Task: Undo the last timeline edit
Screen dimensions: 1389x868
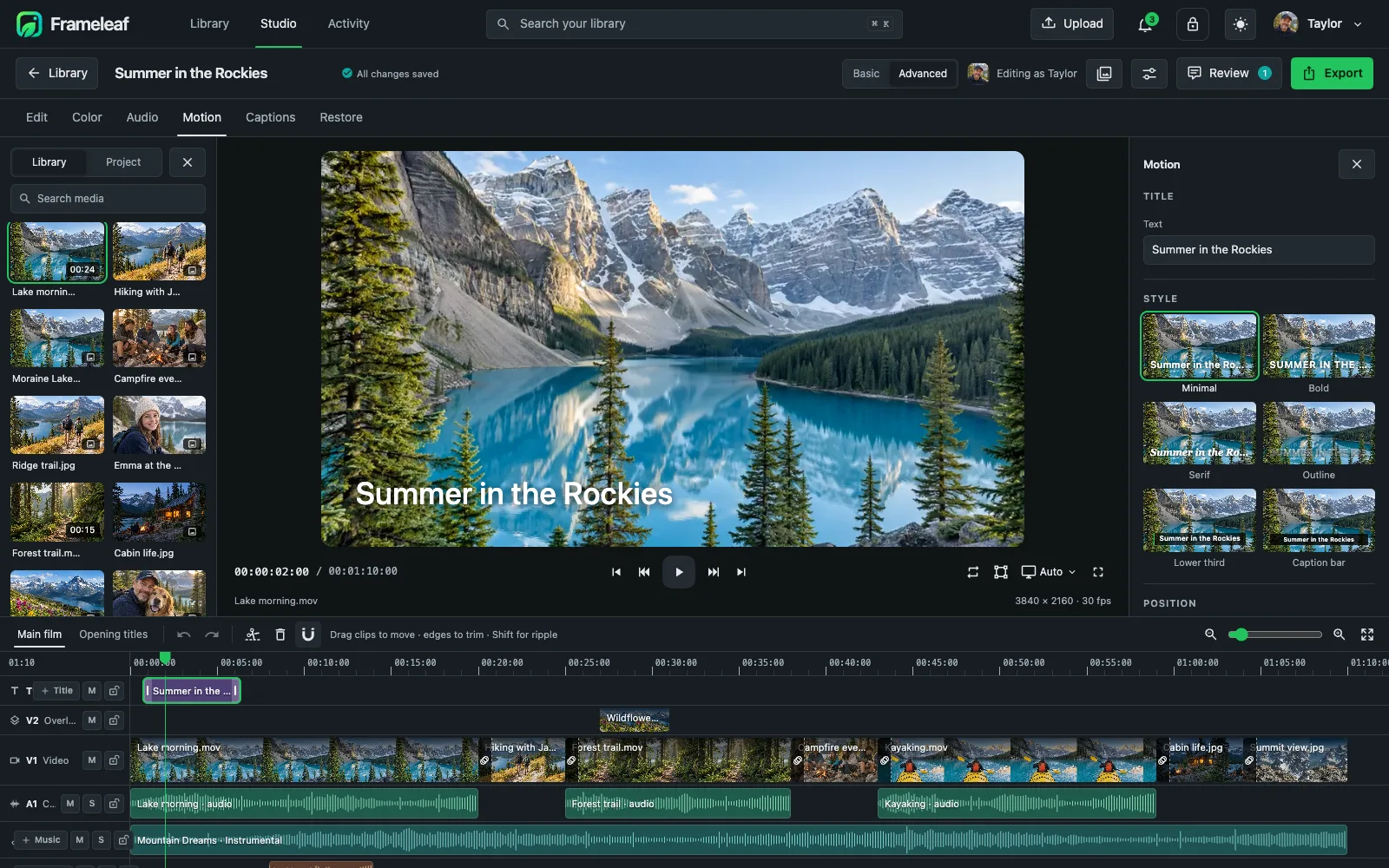Action: [184, 635]
